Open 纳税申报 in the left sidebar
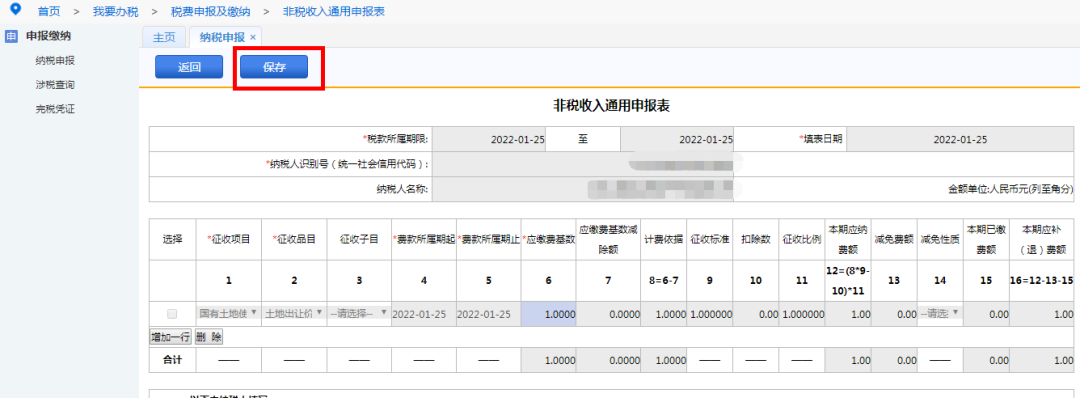The image size is (1080, 398). [x=55, y=61]
